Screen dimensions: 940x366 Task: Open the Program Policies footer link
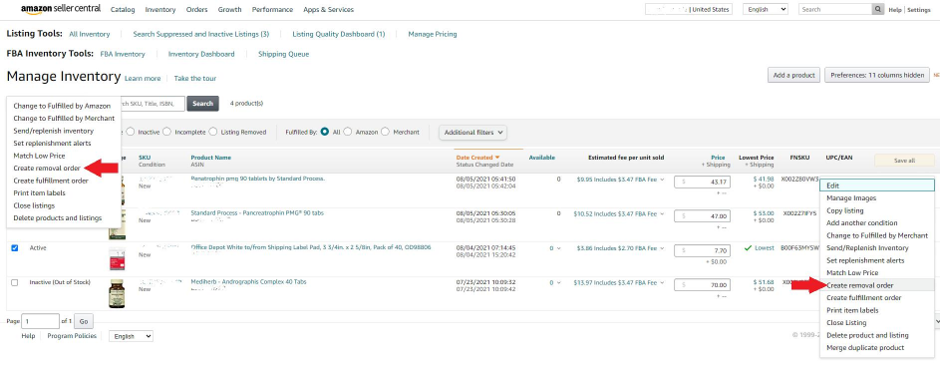72,336
